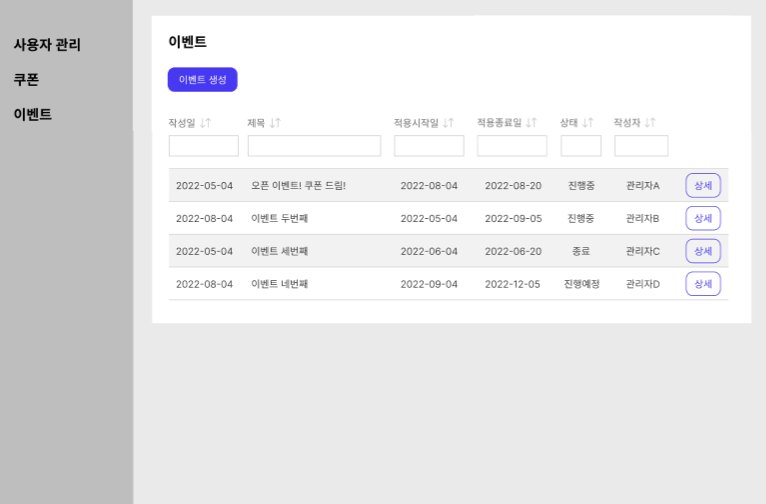Select 이벤트 in the left sidebar
This screenshot has width=766, height=504.
click(x=32, y=114)
